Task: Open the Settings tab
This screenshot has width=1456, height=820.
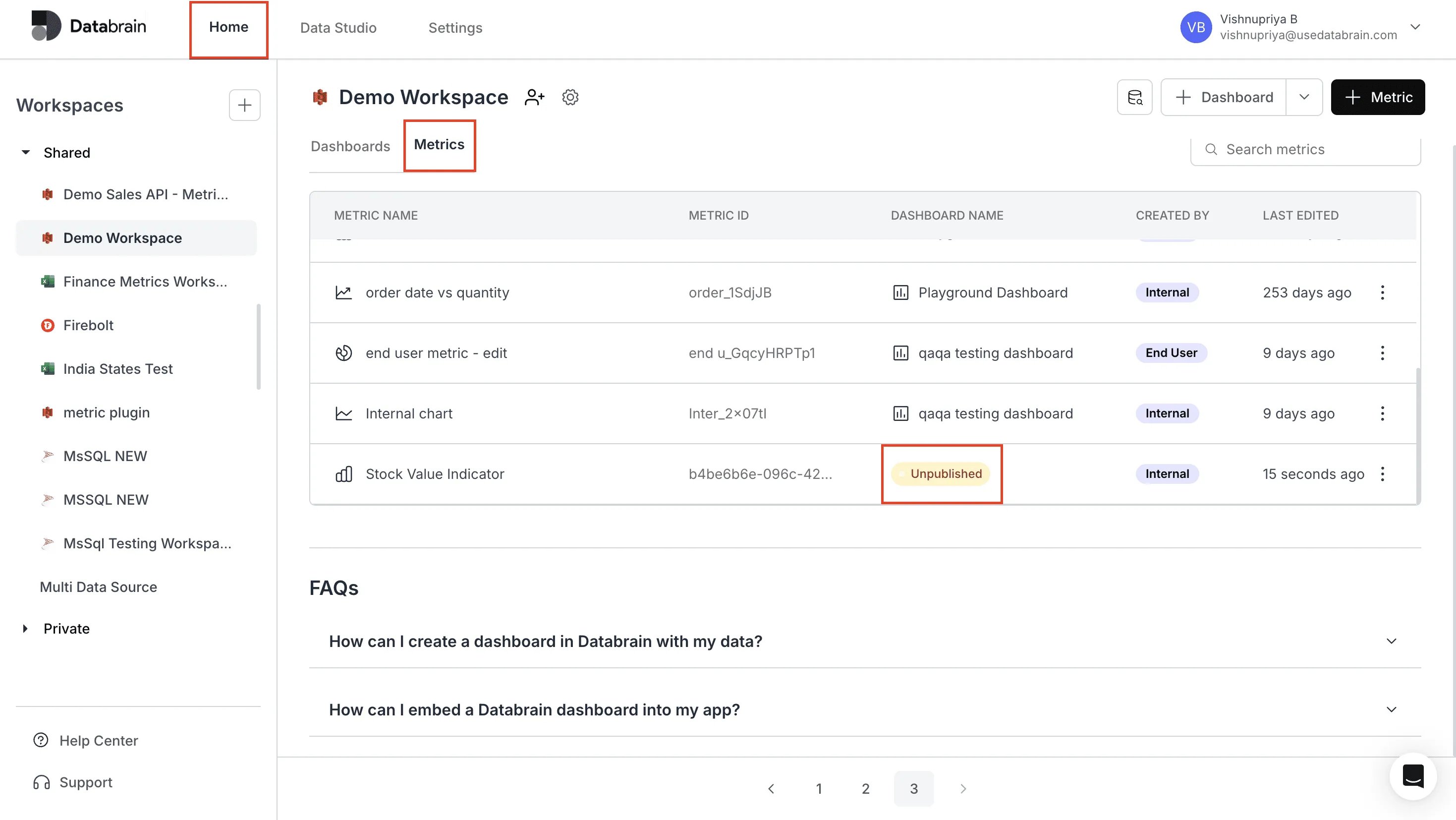Action: coord(455,28)
